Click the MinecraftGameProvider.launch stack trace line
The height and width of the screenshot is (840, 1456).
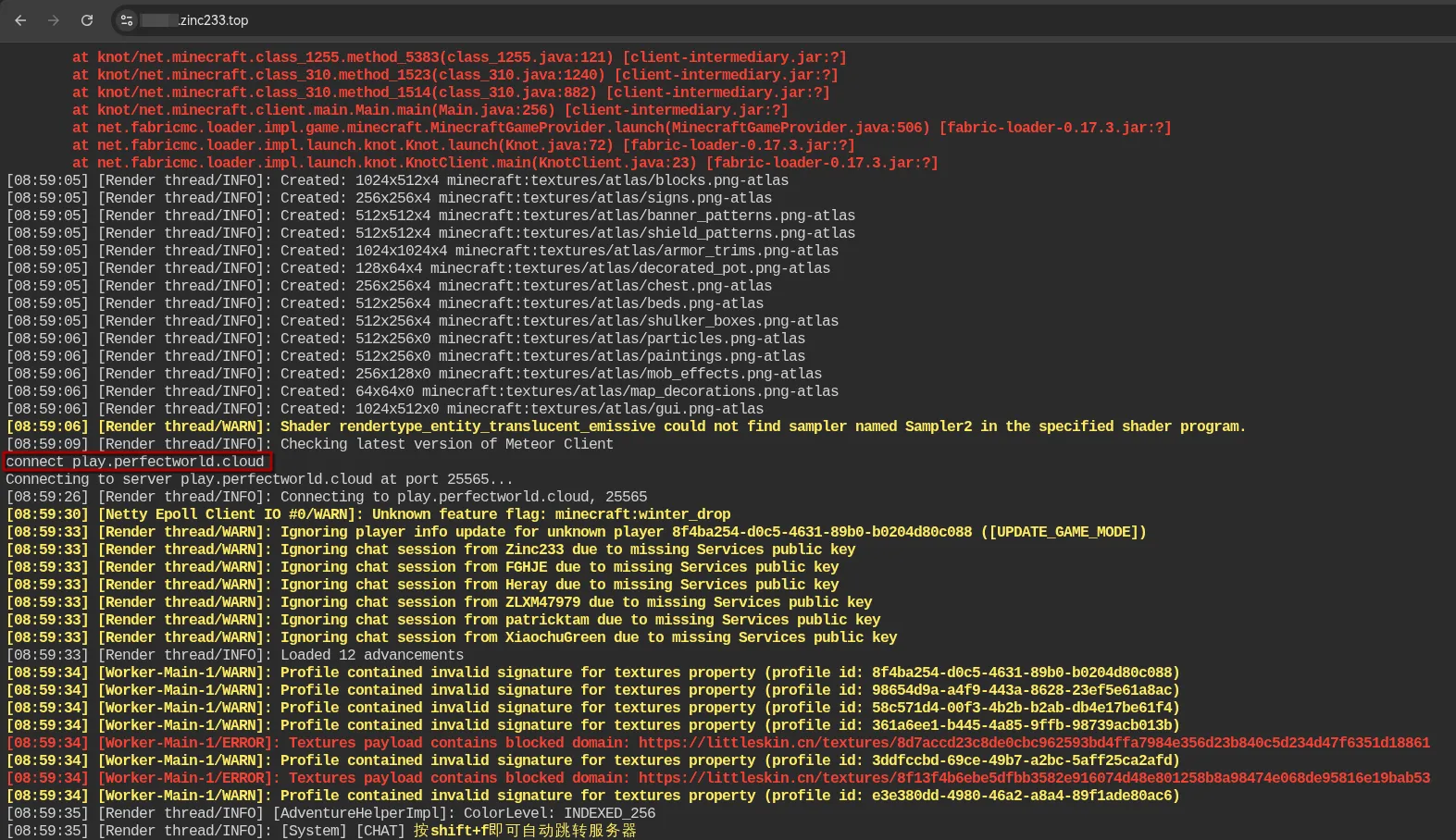(x=621, y=128)
